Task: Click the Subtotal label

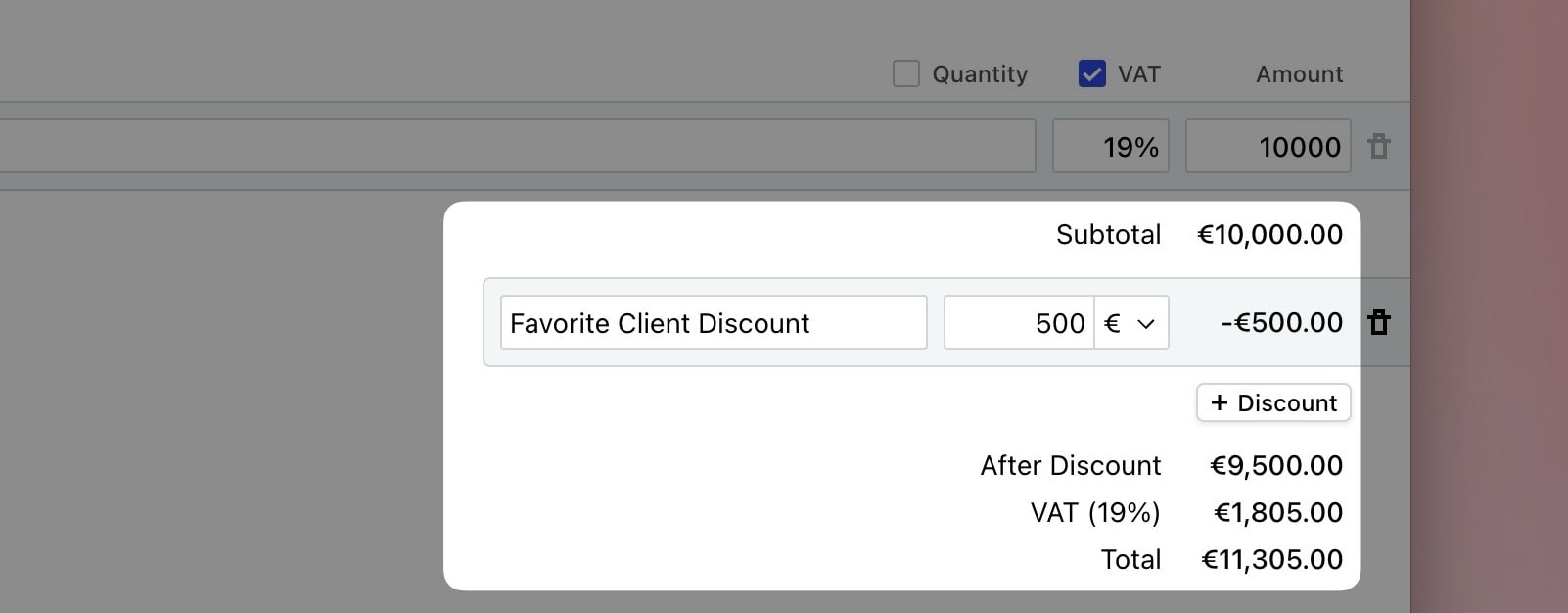Action: pyautogui.click(x=1108, y=235)
